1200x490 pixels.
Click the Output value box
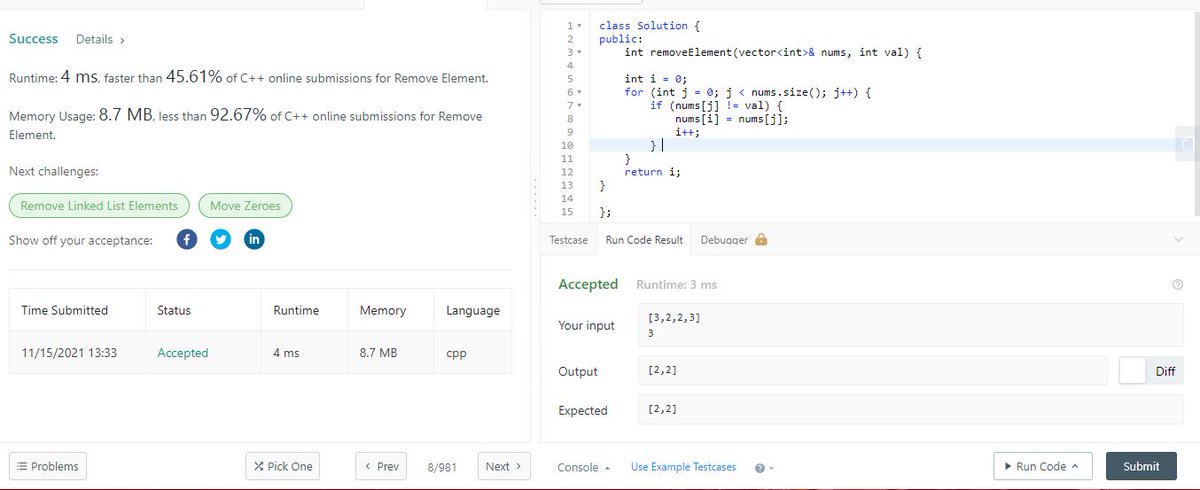coord(871,371)
